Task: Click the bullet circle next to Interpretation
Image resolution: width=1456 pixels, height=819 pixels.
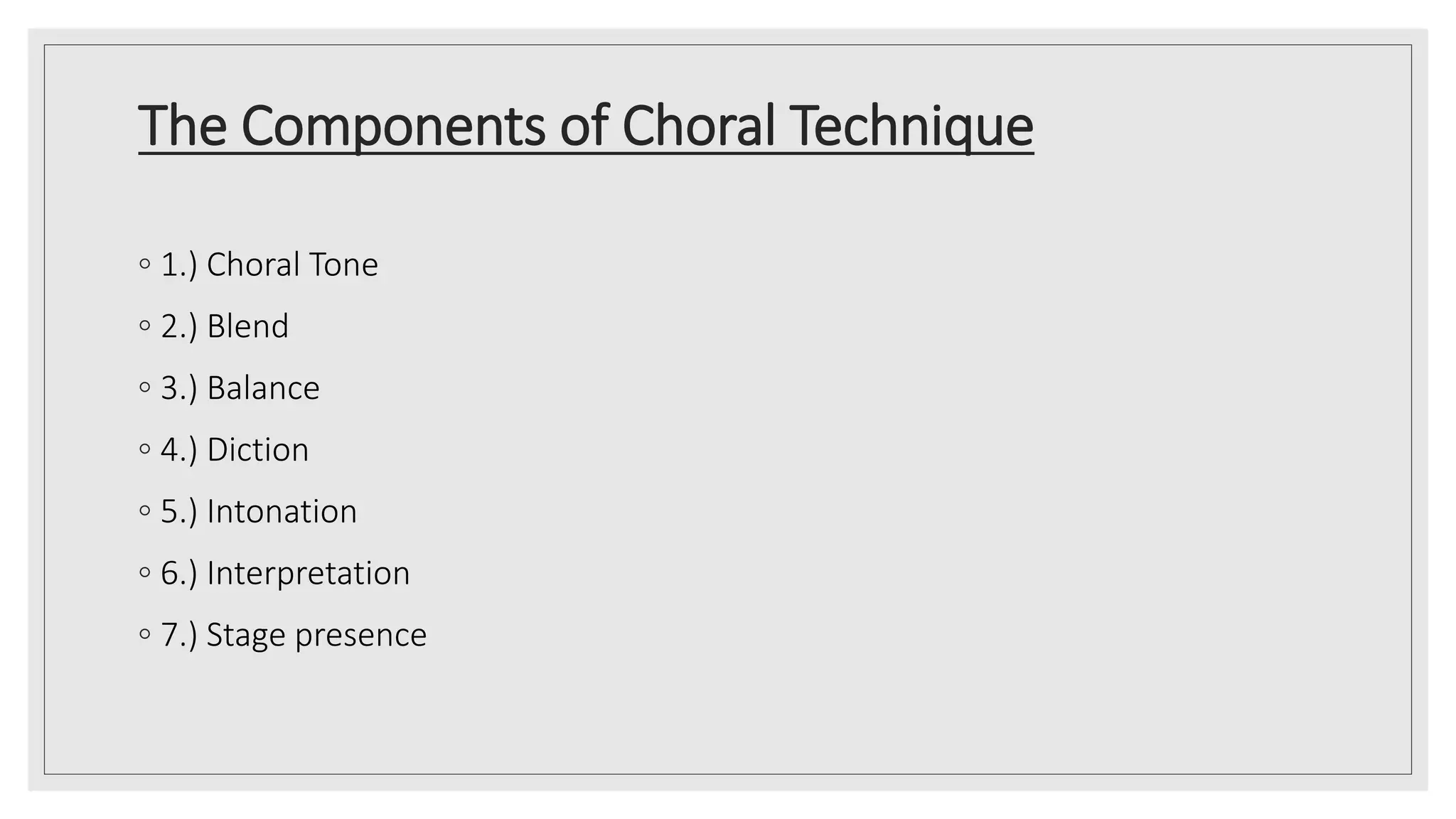Action: click(x=145, y=572)
